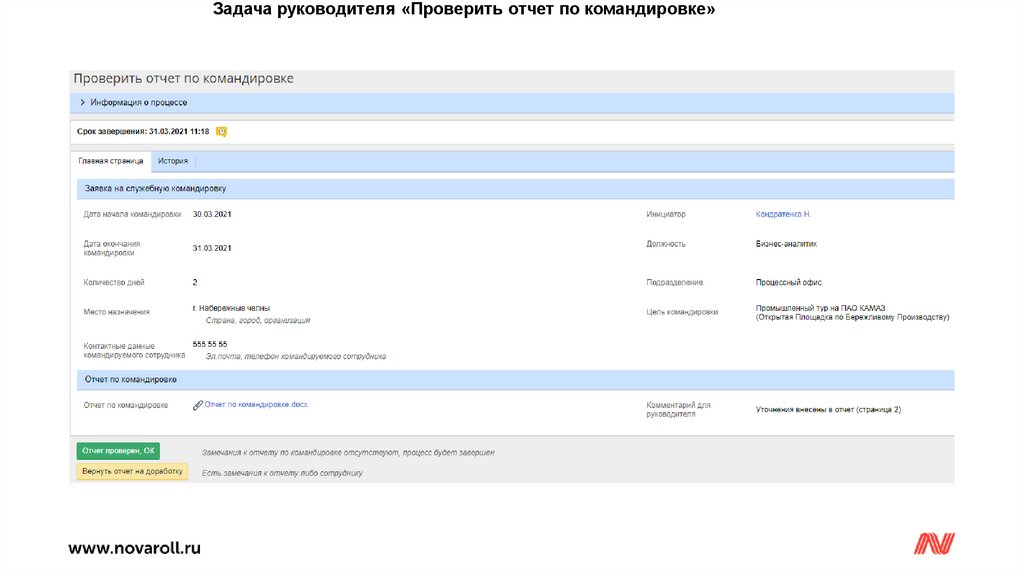The height and width of the screenshot is (574, 1024).
Task: Click the contact phone value 555 55 55
Action: pos(210,344)
